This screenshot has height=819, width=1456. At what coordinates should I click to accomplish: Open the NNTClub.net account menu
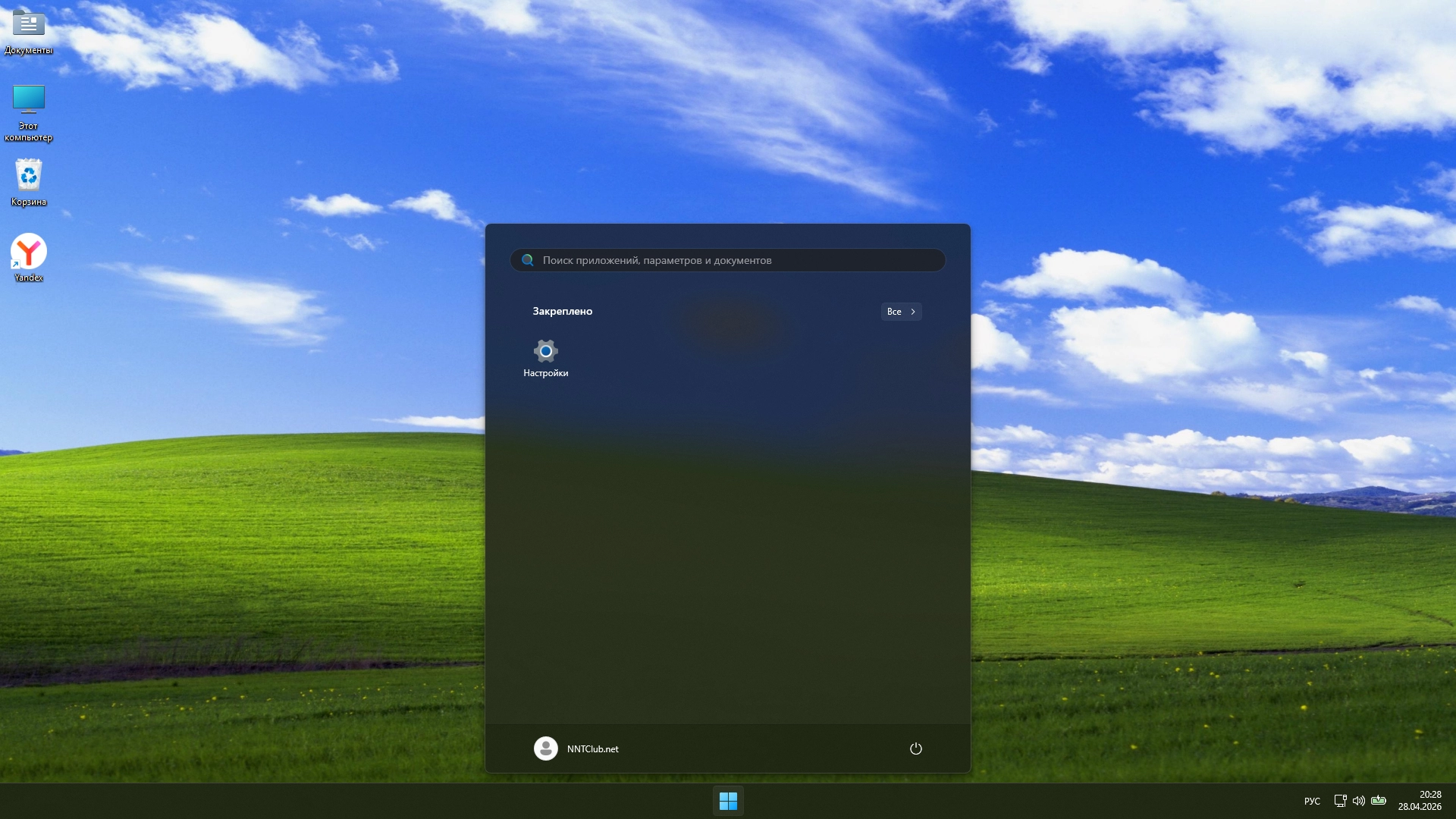pyautogui.click(x=592, y=748)
